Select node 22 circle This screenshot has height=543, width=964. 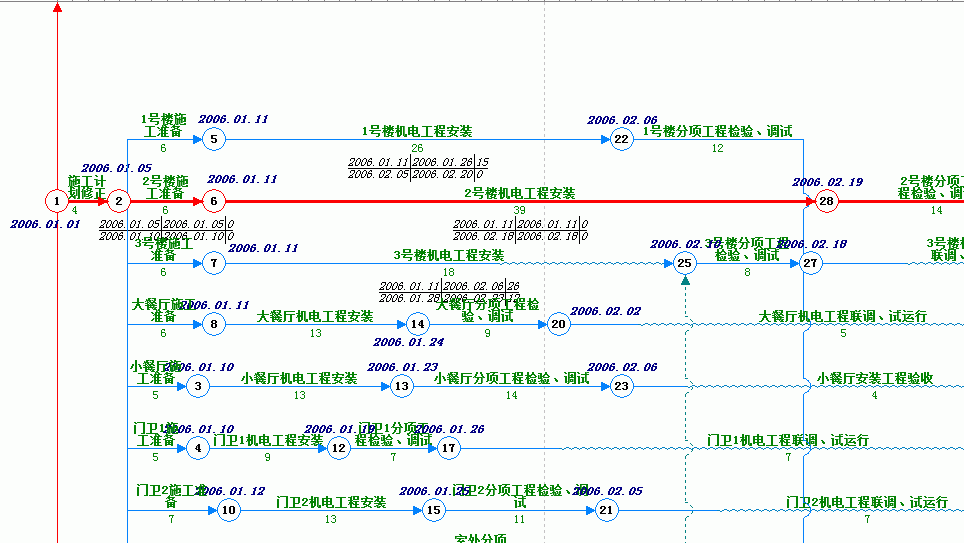tap(622, 139)
